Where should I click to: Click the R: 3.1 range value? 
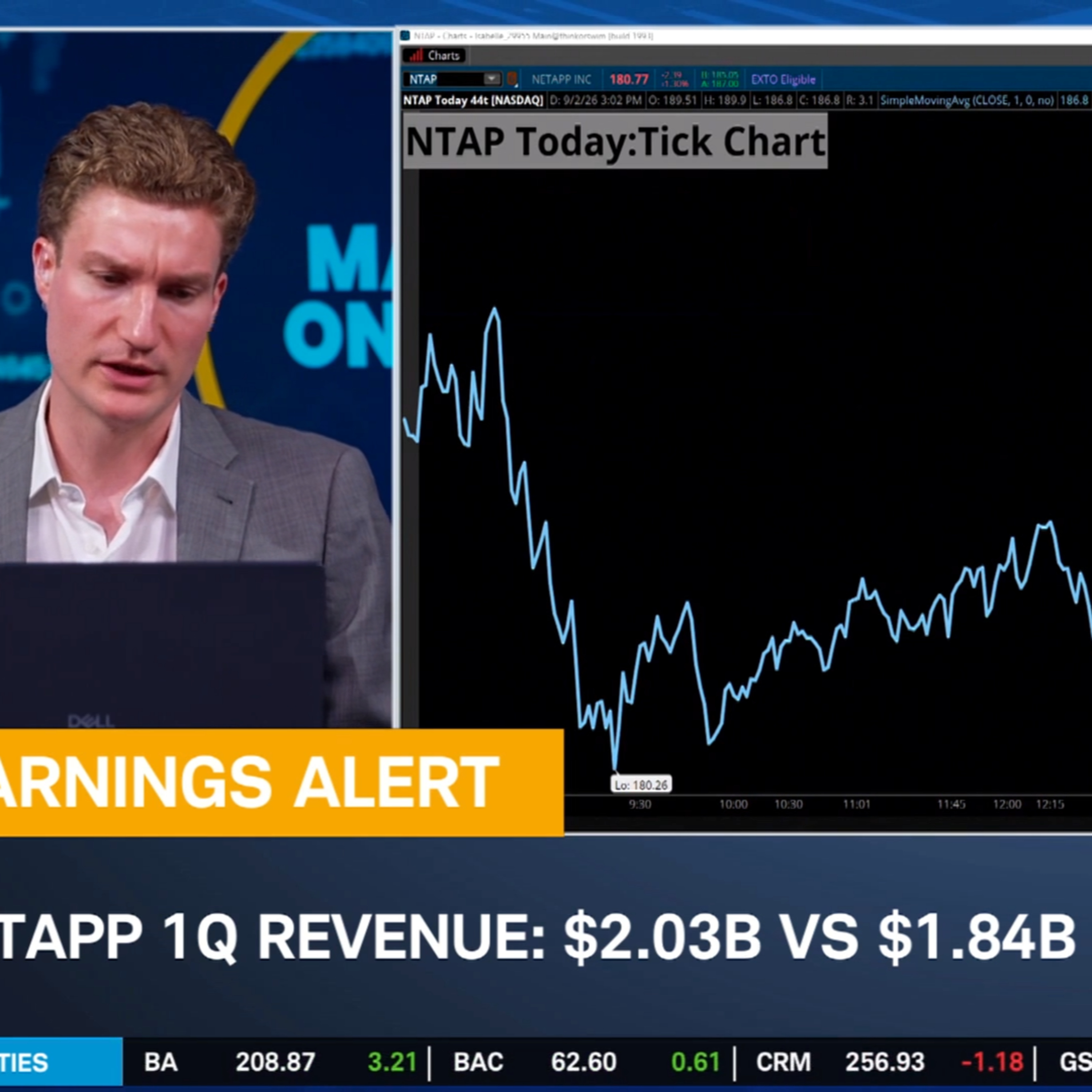pos(859,100)
